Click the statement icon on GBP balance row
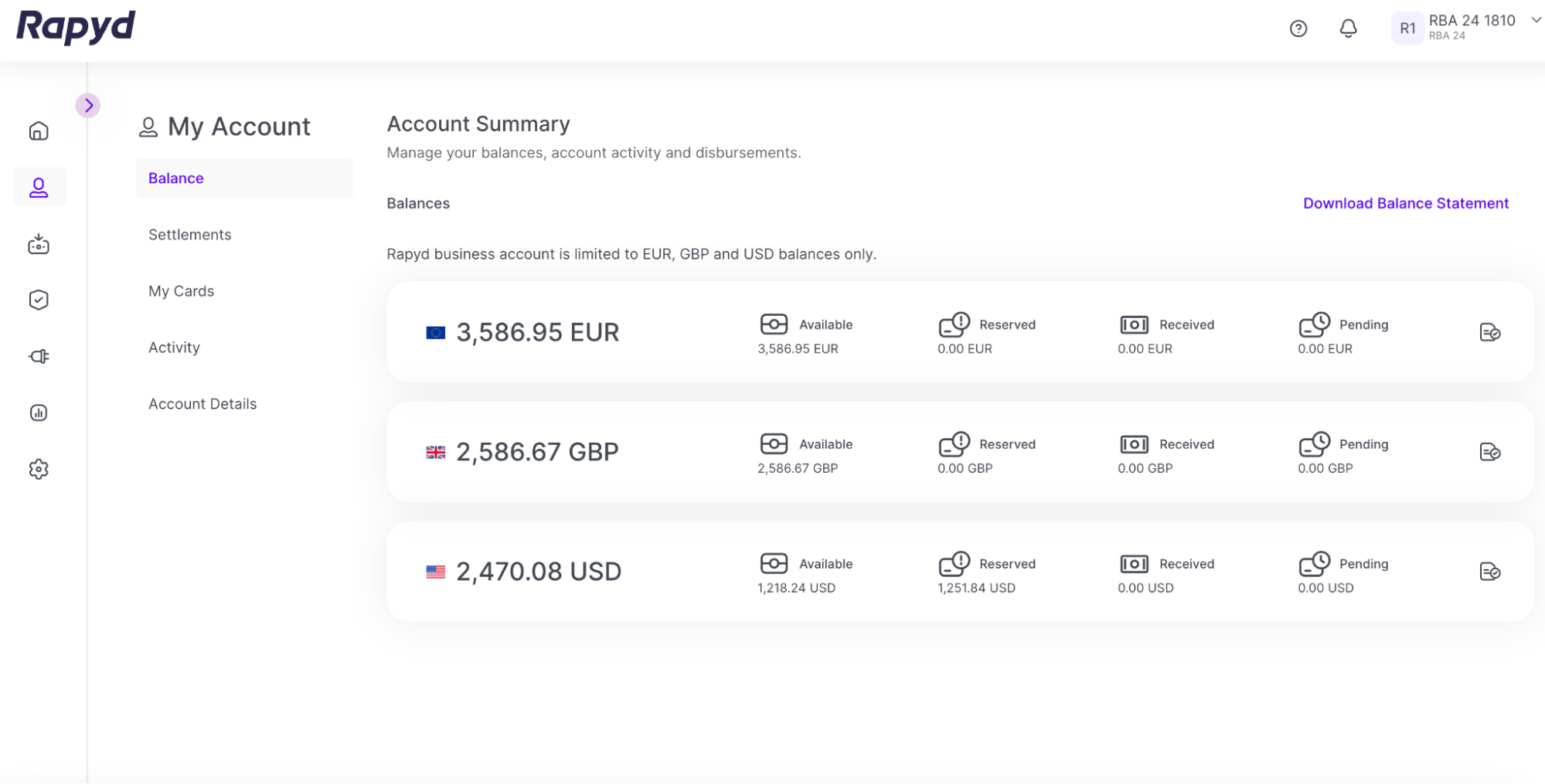 coord(1489,452)
